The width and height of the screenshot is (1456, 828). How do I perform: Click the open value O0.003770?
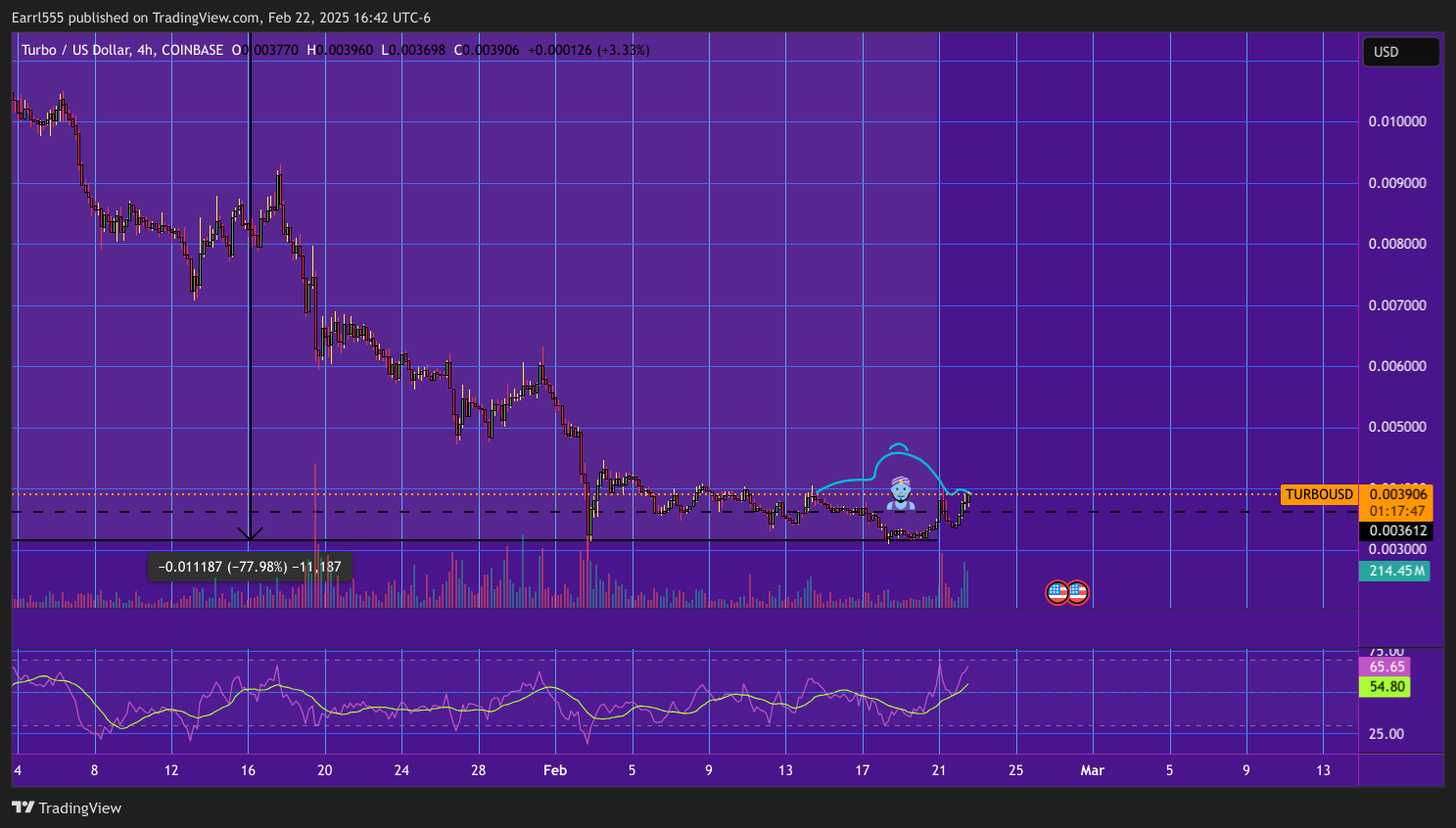[265, 50]
